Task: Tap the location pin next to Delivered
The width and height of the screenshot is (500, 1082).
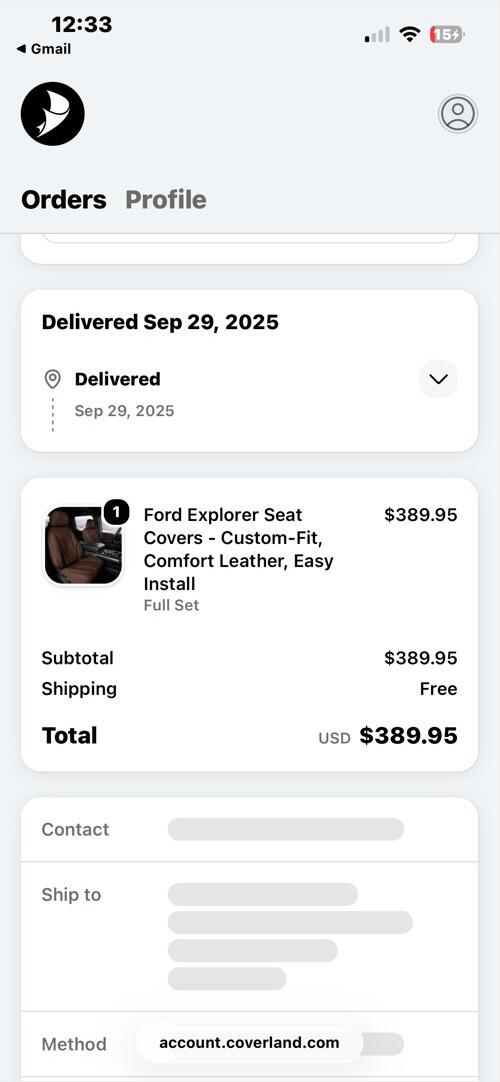Action: (52, 379)
